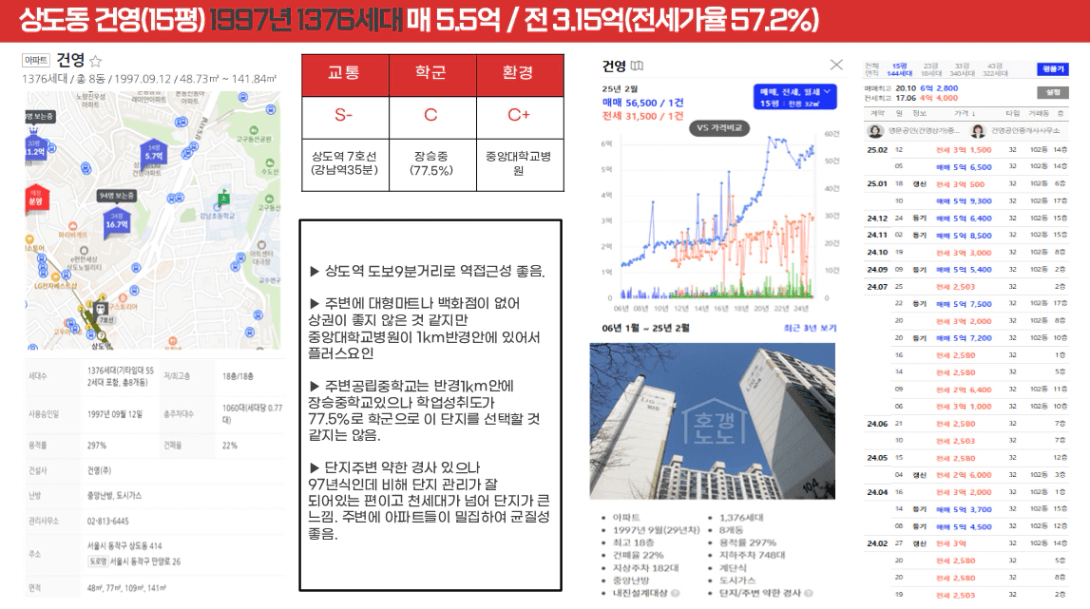1090x609 pixels.
Task: Click the first realtor avatar in the transaction list
Action: point(875,131)
